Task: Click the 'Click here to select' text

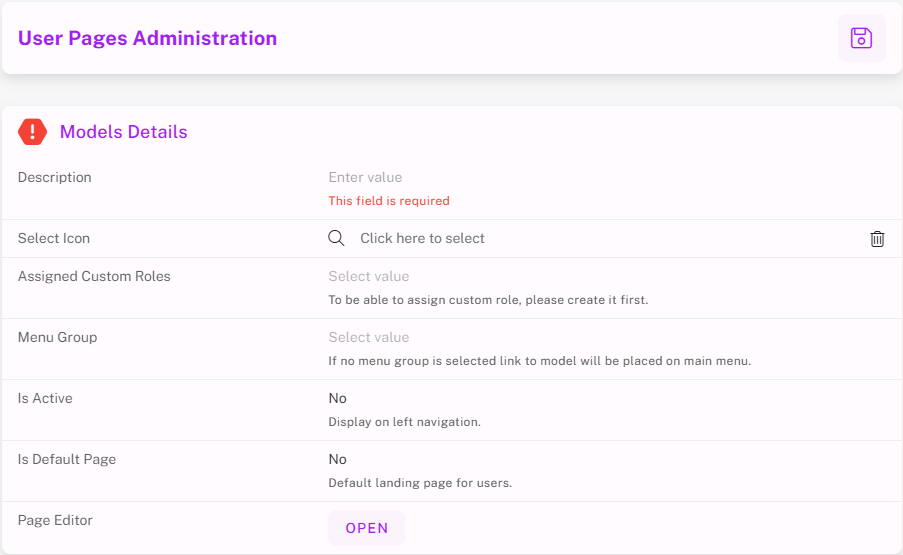Action: [x=422, y=238]
